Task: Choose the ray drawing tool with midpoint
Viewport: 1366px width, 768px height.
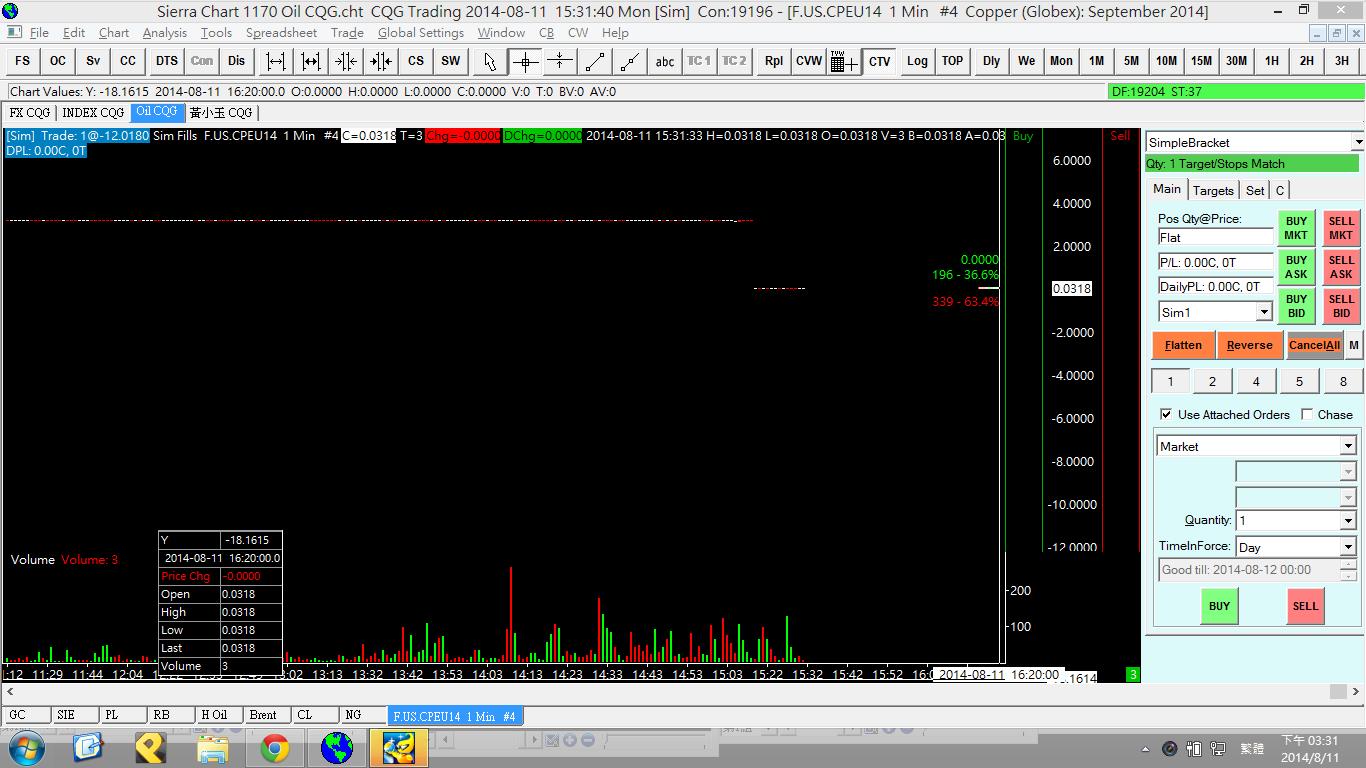Action: [630, 61]
